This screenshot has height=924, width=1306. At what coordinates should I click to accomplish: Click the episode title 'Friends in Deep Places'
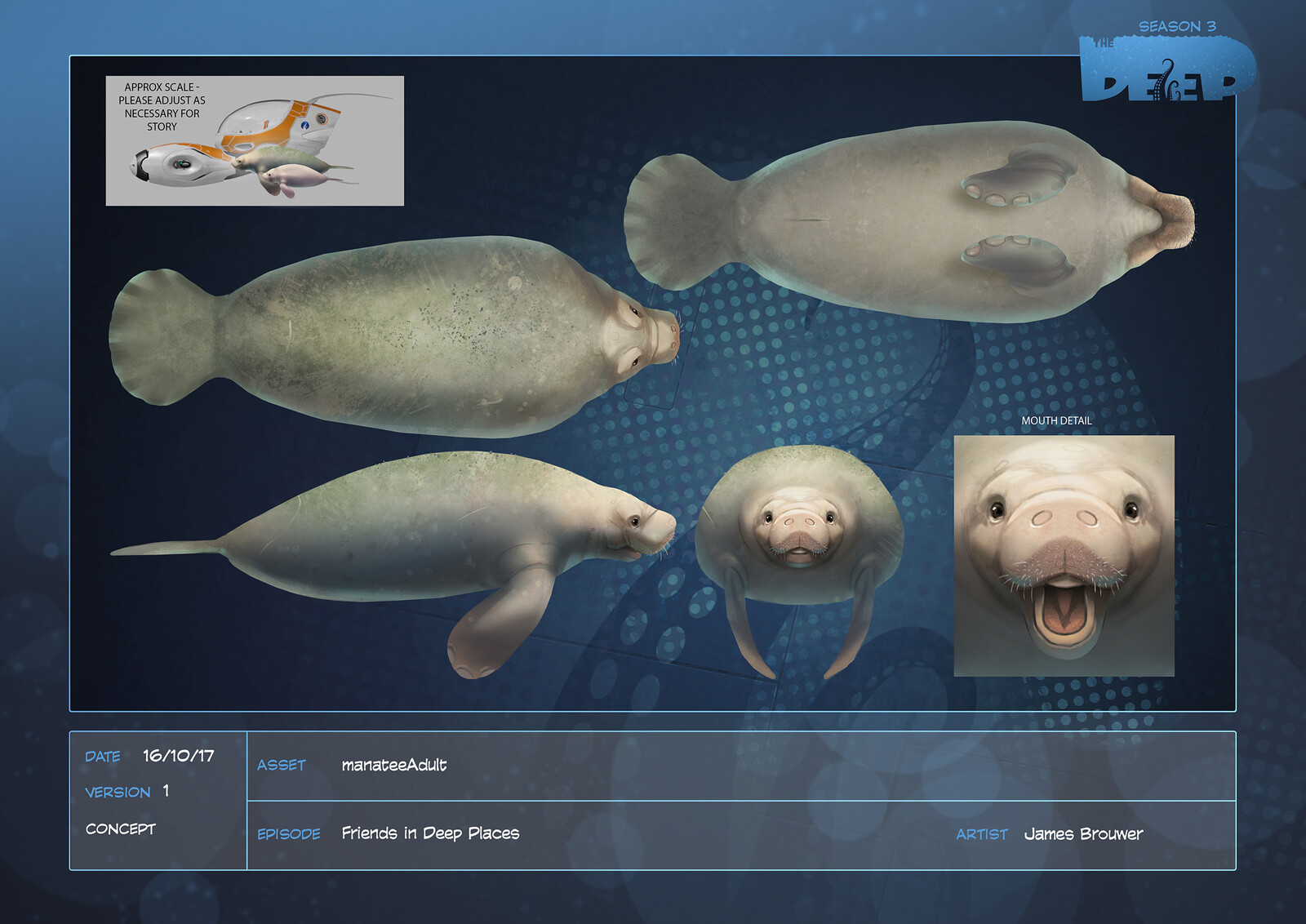pos(430,833)
